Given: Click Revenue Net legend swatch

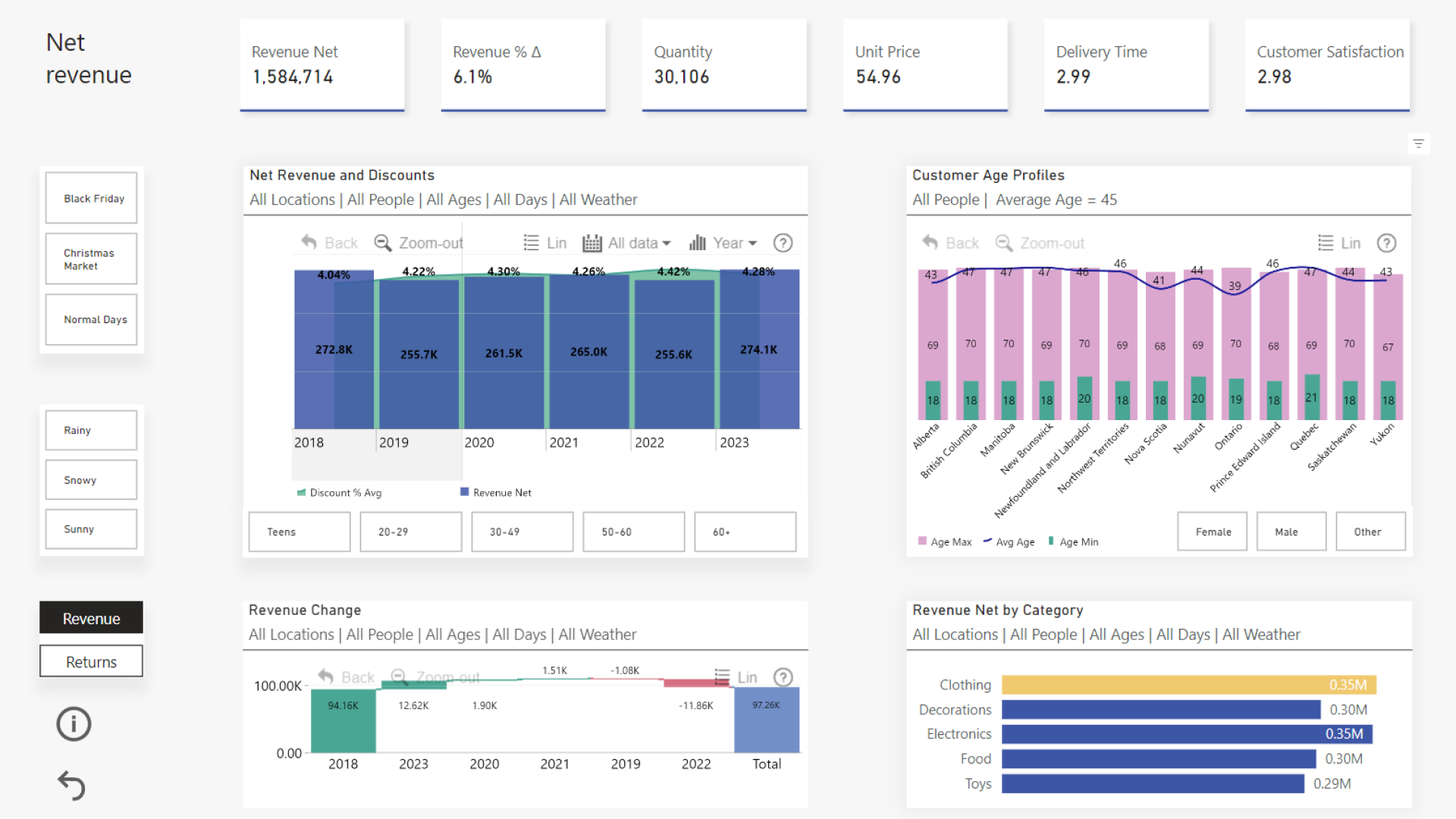Looking at the screenshot, I should tap(464, 491).
